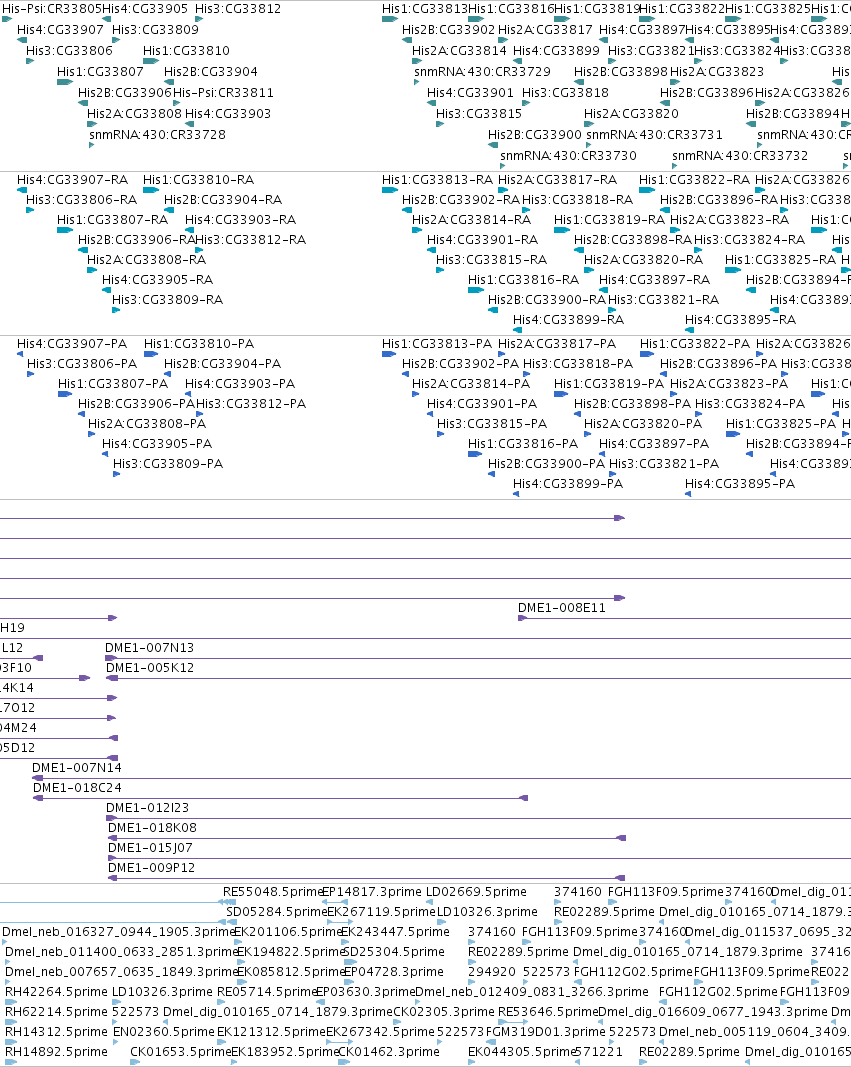The width and height of the screenshot is (851, 1067).
Task: Select the His2B:CG33902 gene label
Action: click(449, 29)
